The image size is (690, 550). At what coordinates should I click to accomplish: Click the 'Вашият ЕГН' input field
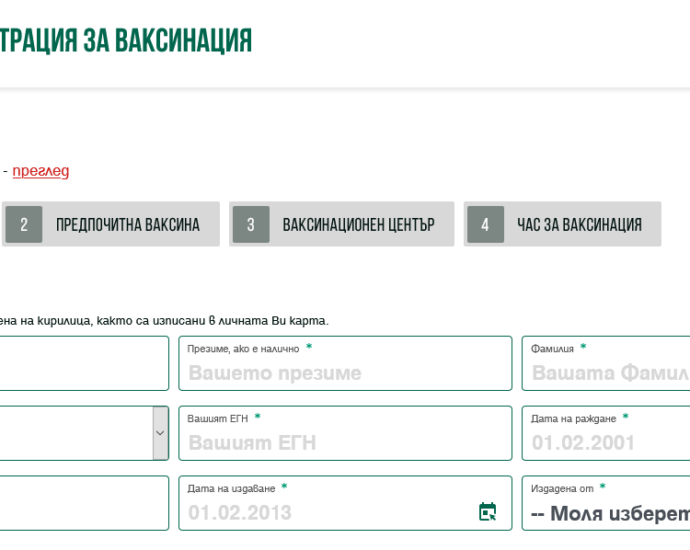coord(345,433)
